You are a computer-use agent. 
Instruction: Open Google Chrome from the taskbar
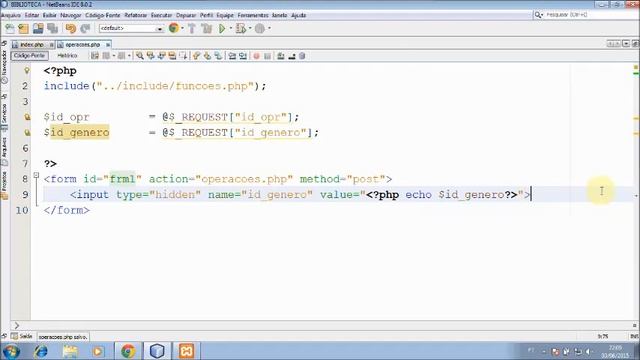[x=128, y=351]
